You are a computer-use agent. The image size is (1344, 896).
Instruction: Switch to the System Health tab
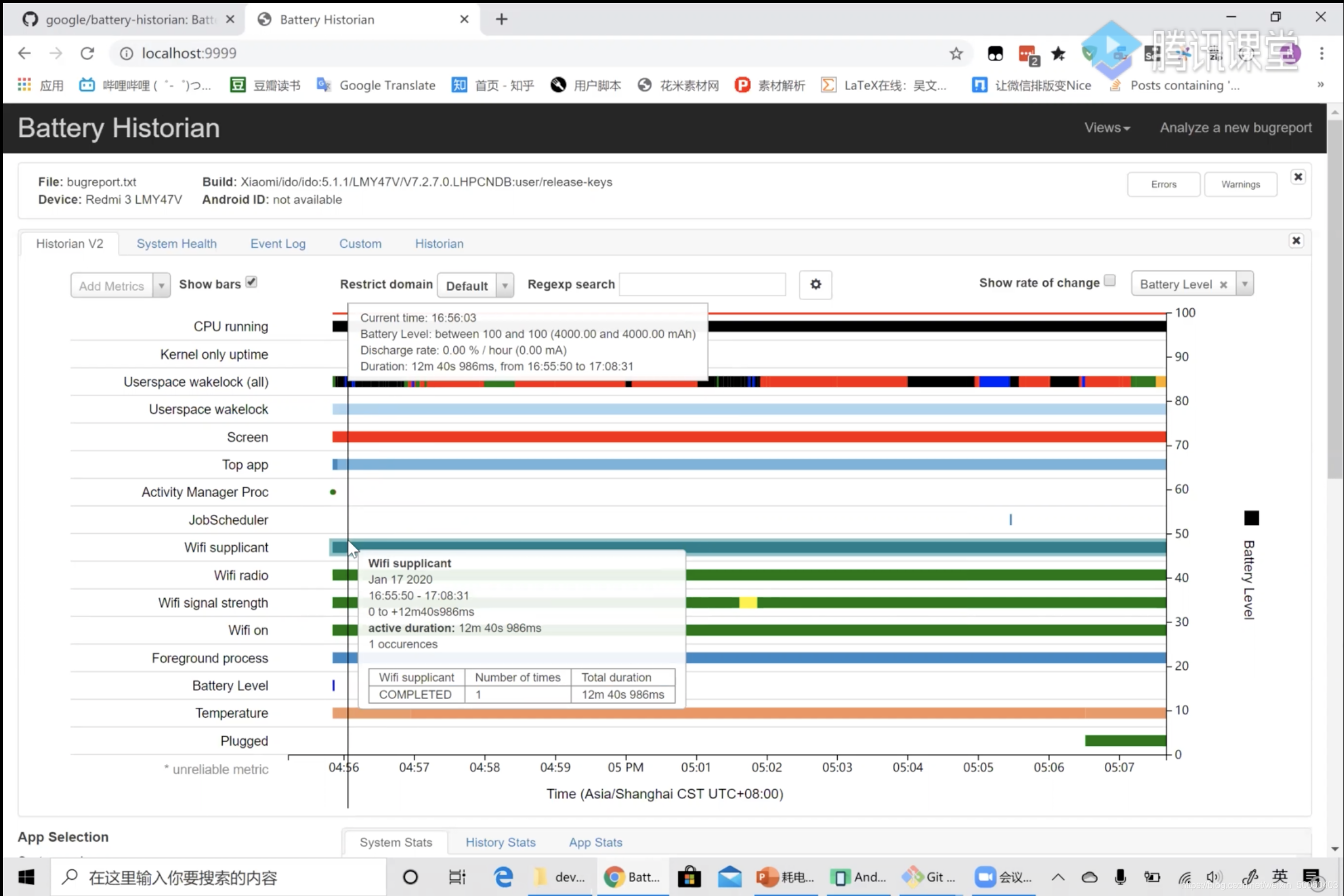click(177, 244)
